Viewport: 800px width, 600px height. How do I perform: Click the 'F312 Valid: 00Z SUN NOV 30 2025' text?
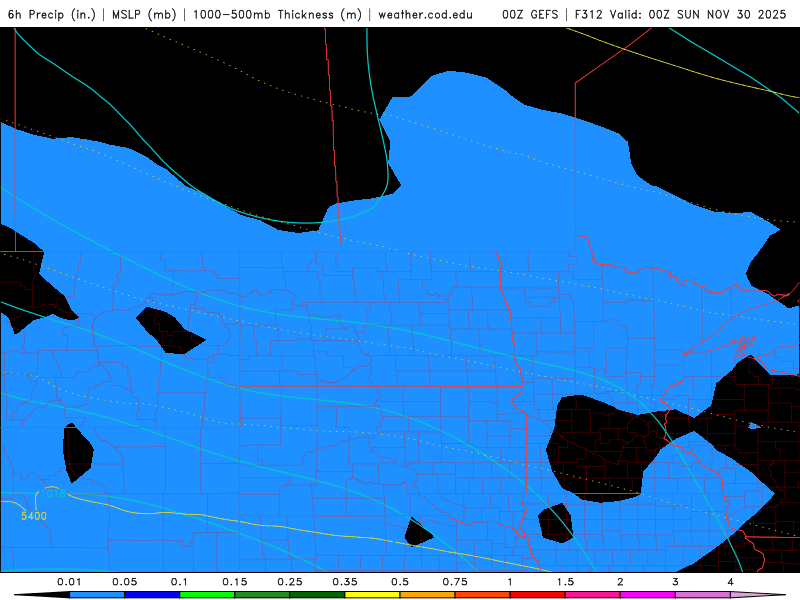(x=680, y=14)
